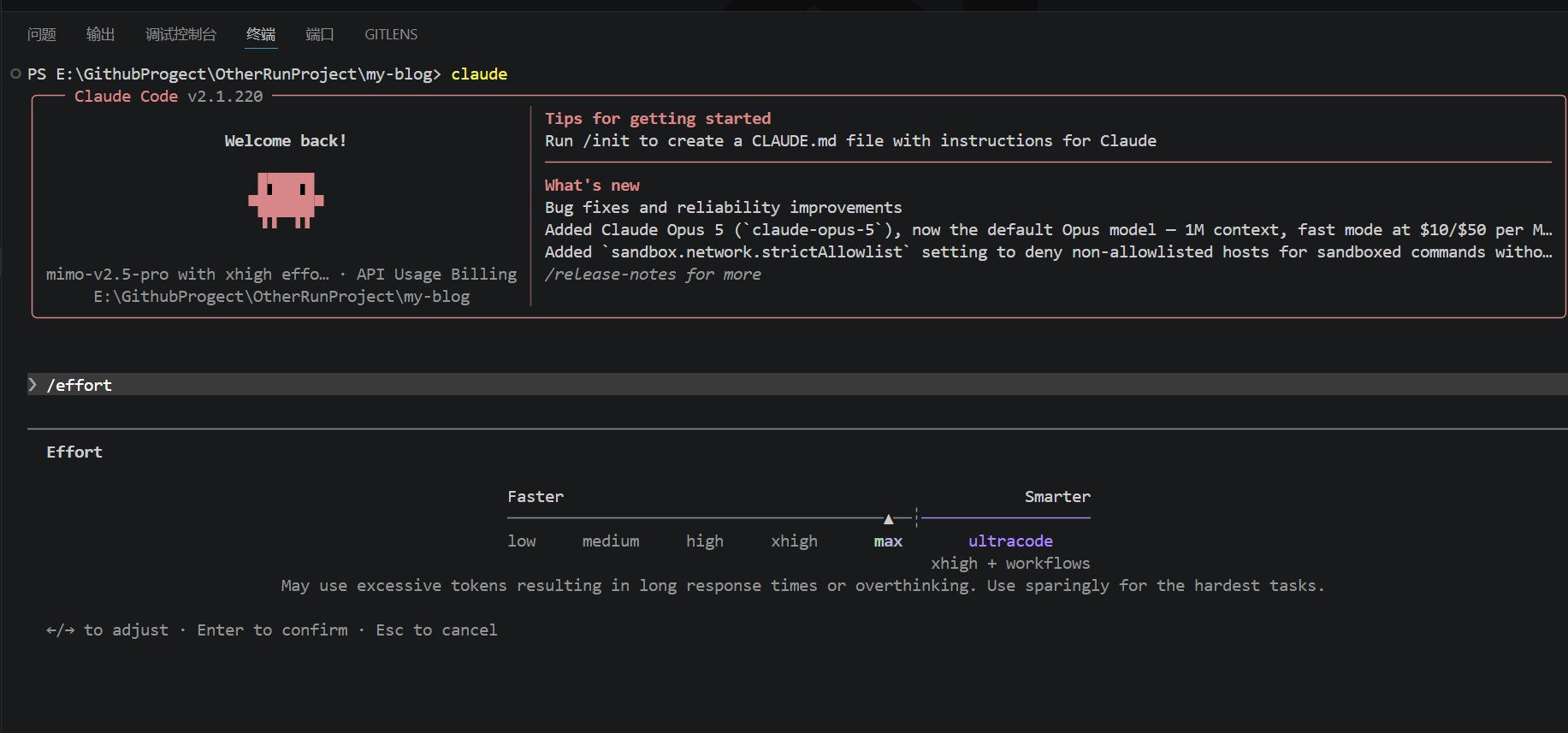
Task: Click the Bug fixes and reliability line
Action: [723, 207]
